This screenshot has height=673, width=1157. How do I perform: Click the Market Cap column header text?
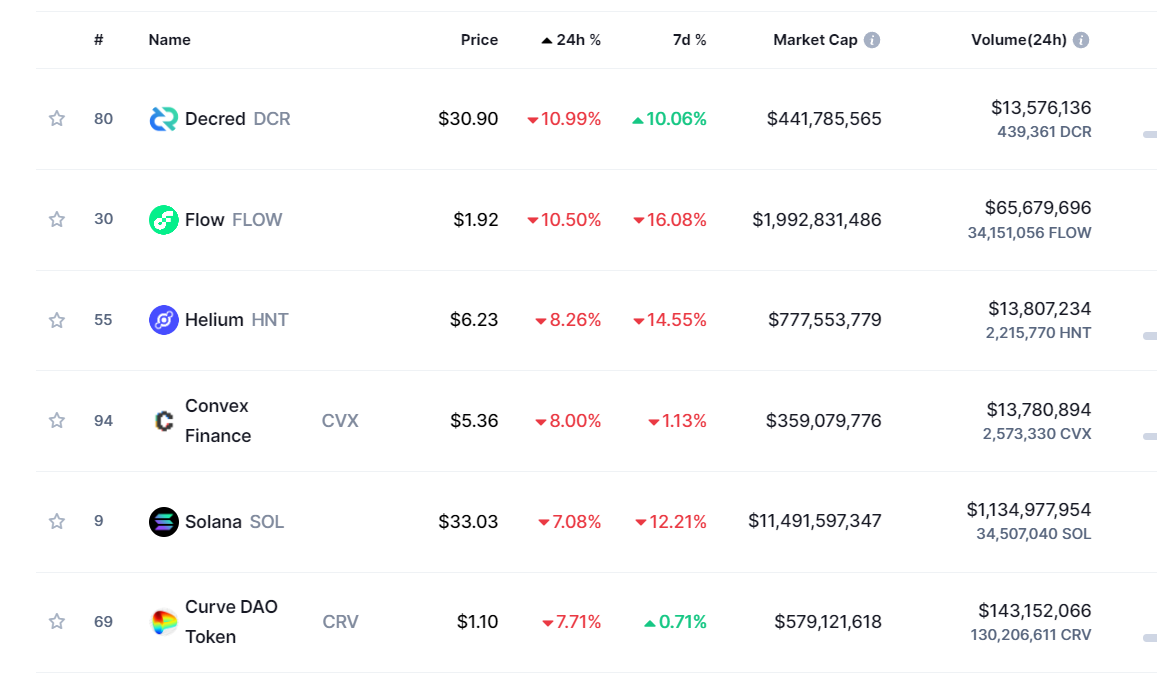(x=815, y=40)
